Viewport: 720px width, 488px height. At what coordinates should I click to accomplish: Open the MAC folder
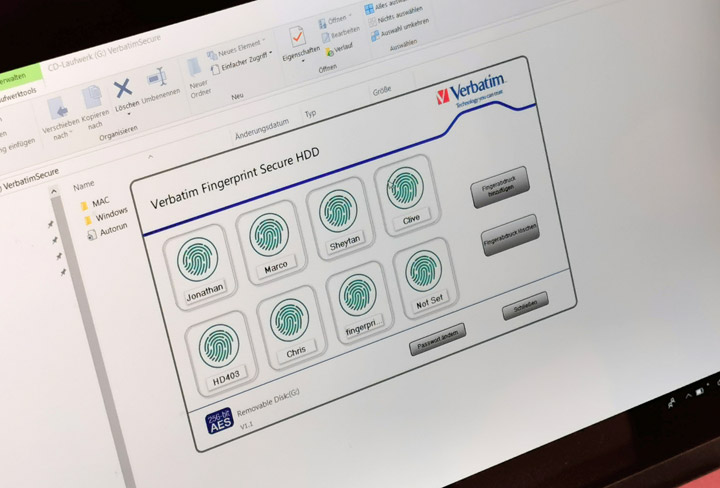[x=95, y=202]
